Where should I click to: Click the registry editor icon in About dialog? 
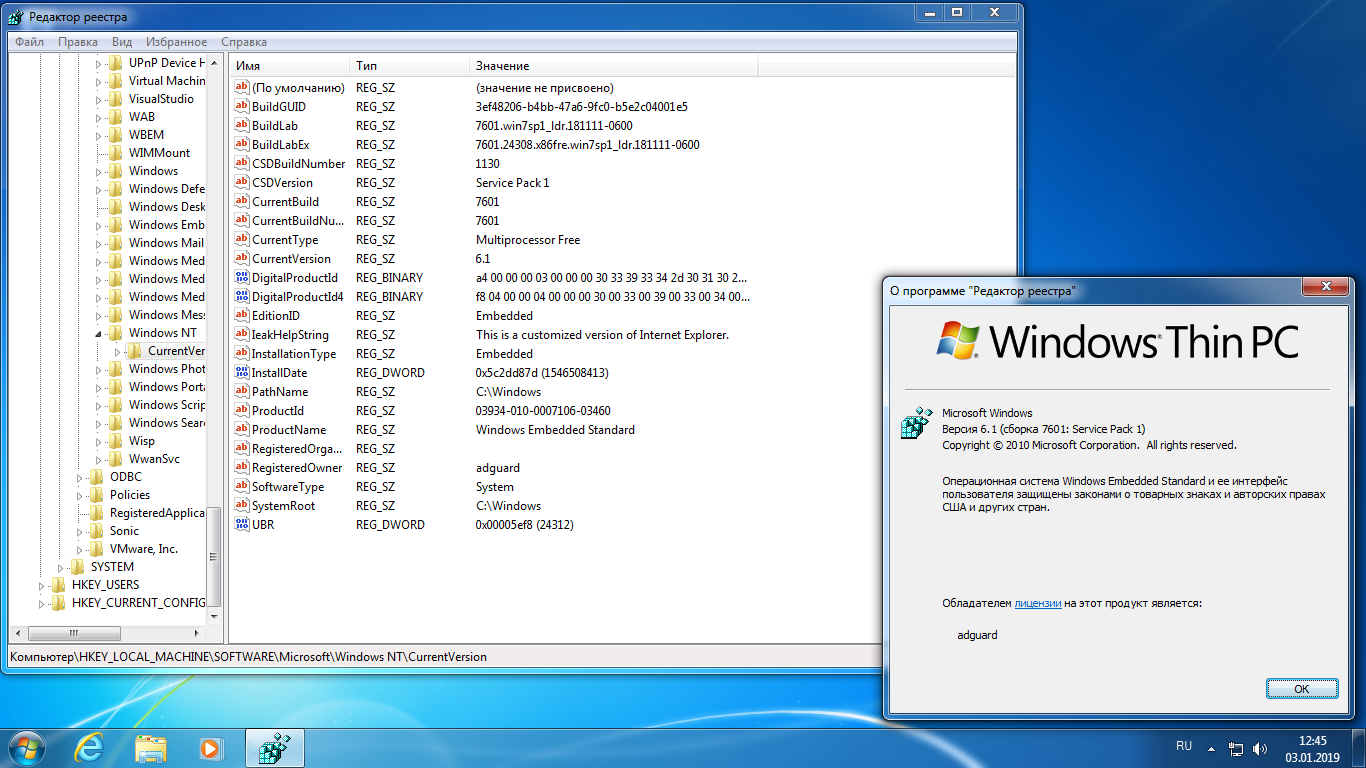(x=916, y=424)
